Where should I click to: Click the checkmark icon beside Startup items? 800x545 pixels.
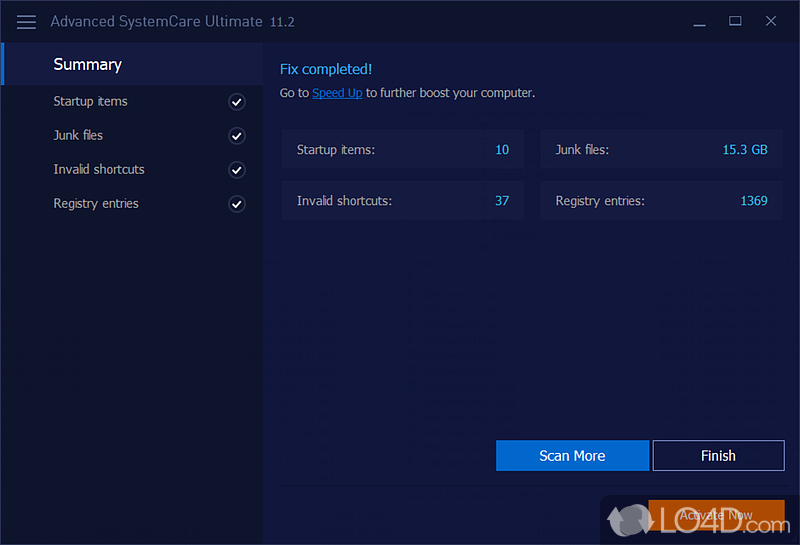237,102
